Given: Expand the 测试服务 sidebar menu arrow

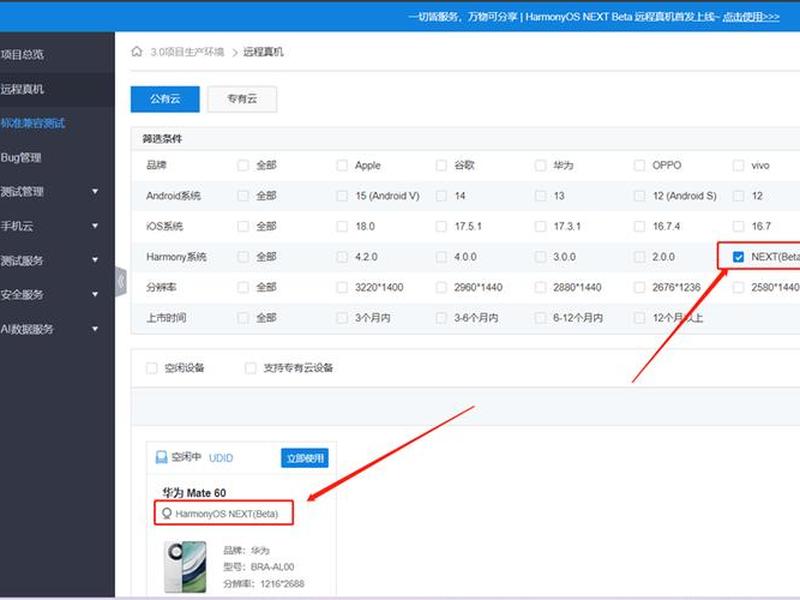Looking at the screenshot, I should tap(95, 260).
